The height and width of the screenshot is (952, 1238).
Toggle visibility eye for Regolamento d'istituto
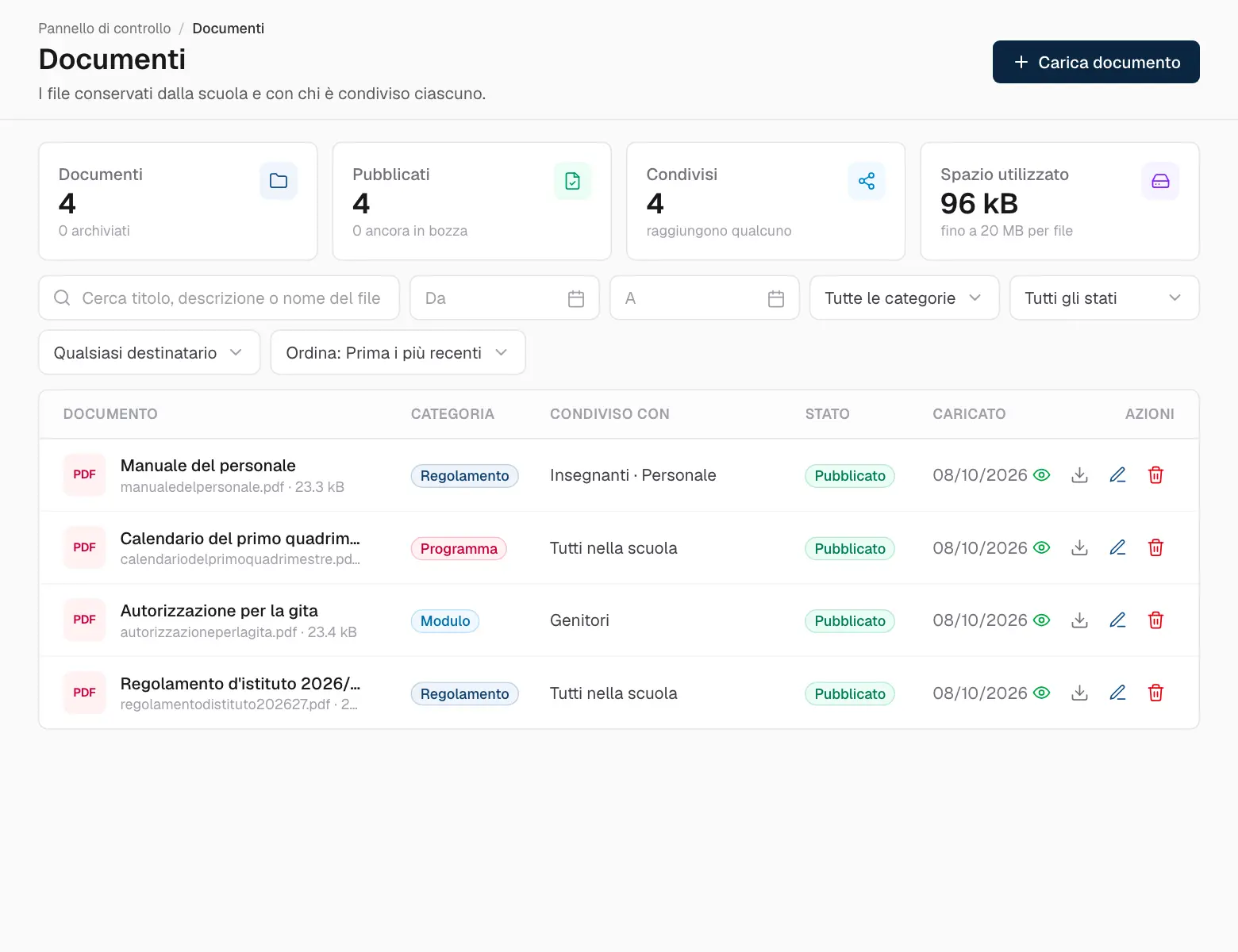pos(1042,693)
